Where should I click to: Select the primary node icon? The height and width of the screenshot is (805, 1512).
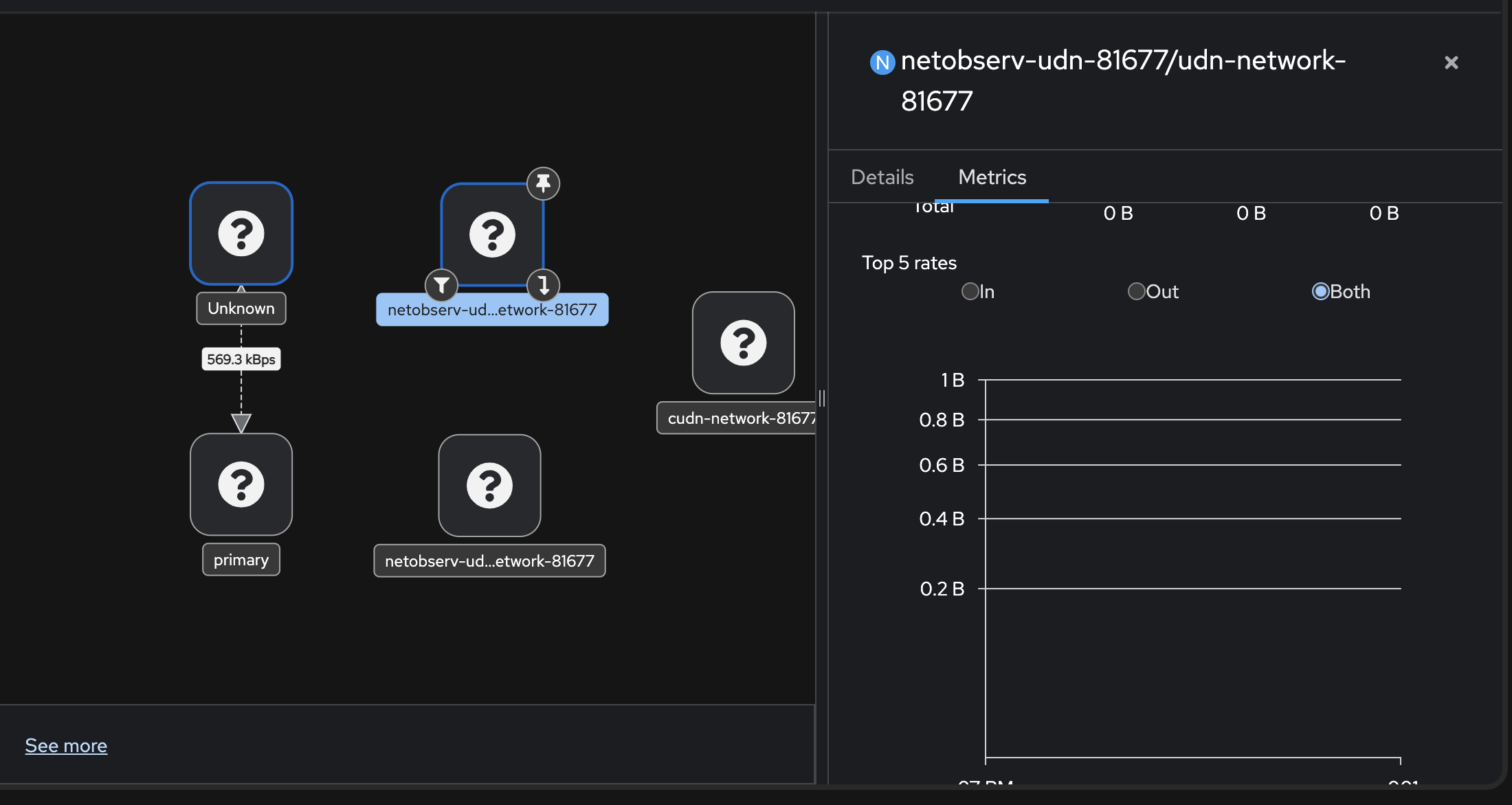click(241, 484)
